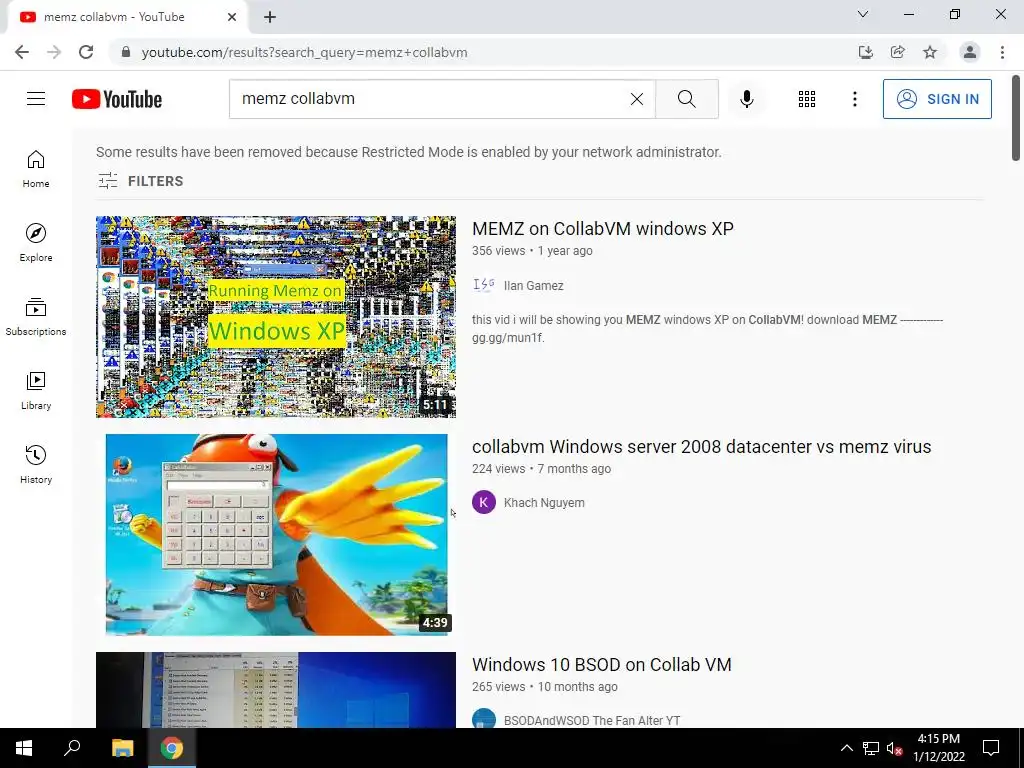Select the memz collabvm - YouTube tab
1024x768 pixels.
[127, 17]
